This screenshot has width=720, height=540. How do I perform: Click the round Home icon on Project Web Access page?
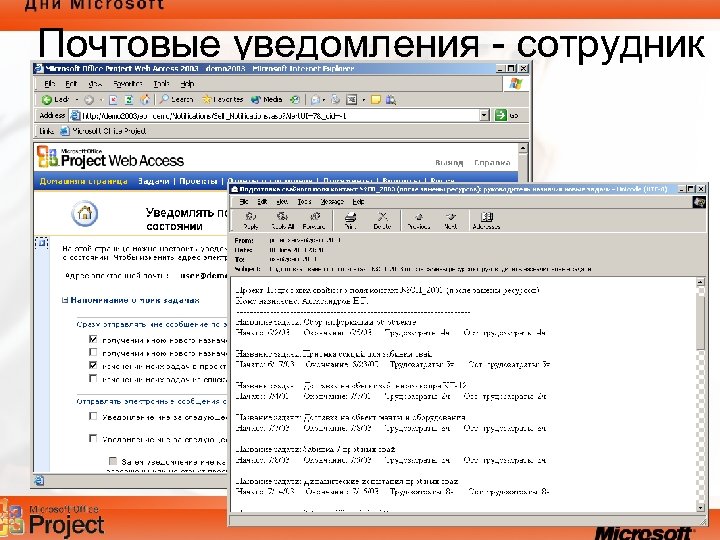pos(85,214)
